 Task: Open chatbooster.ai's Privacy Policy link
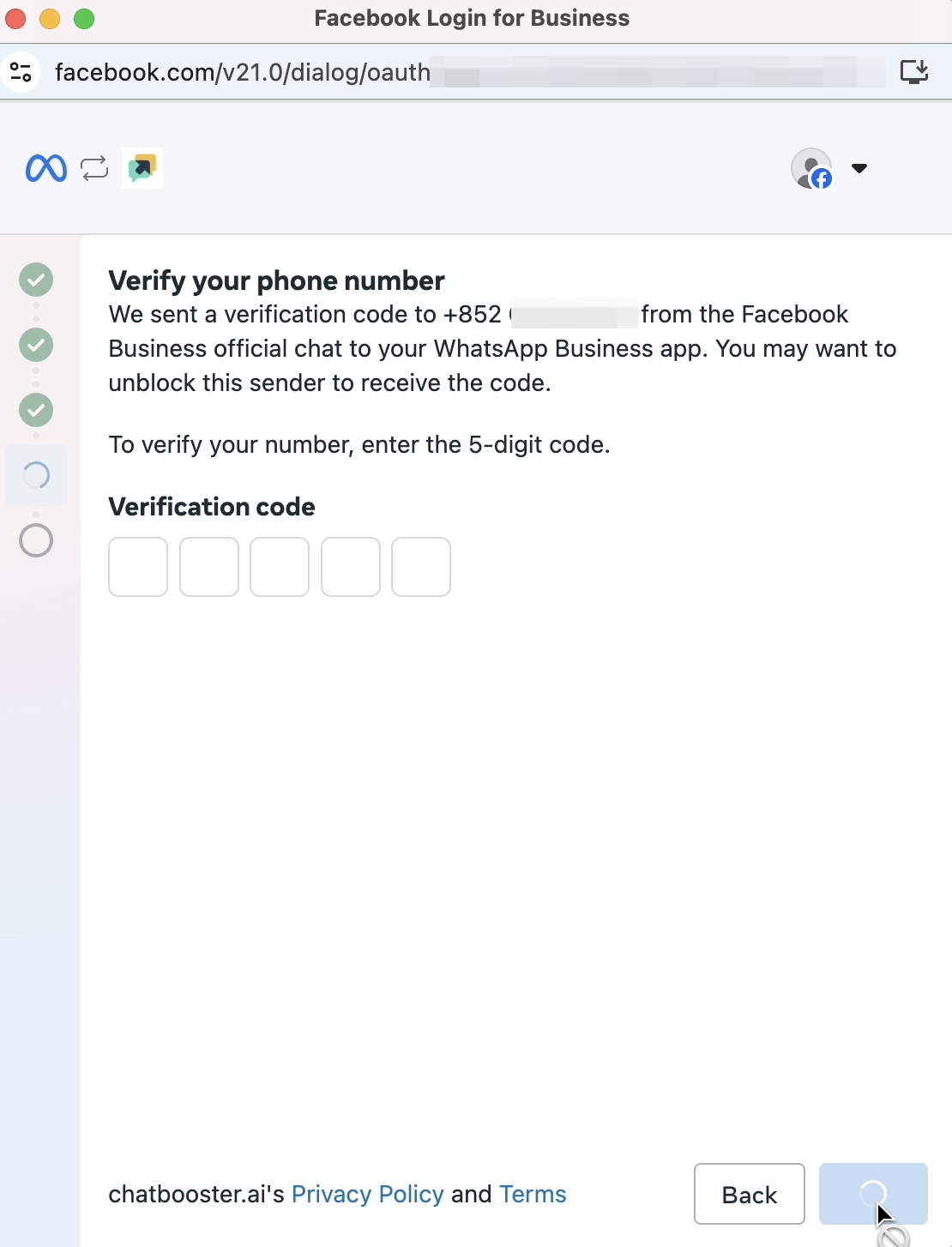click(368, 1194)
